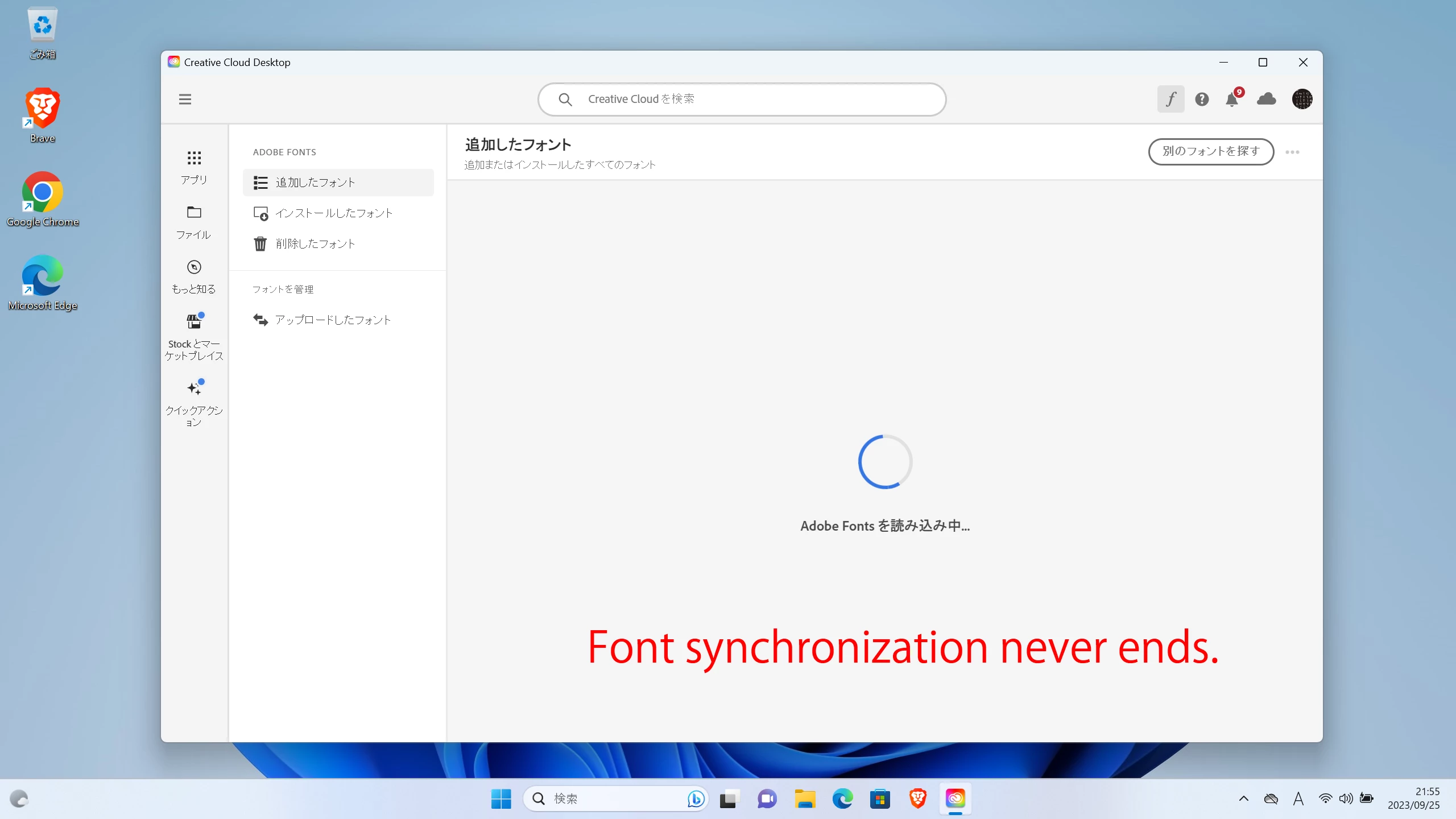Go to アプリ (Apps) in sidebar

pos(194,167)
